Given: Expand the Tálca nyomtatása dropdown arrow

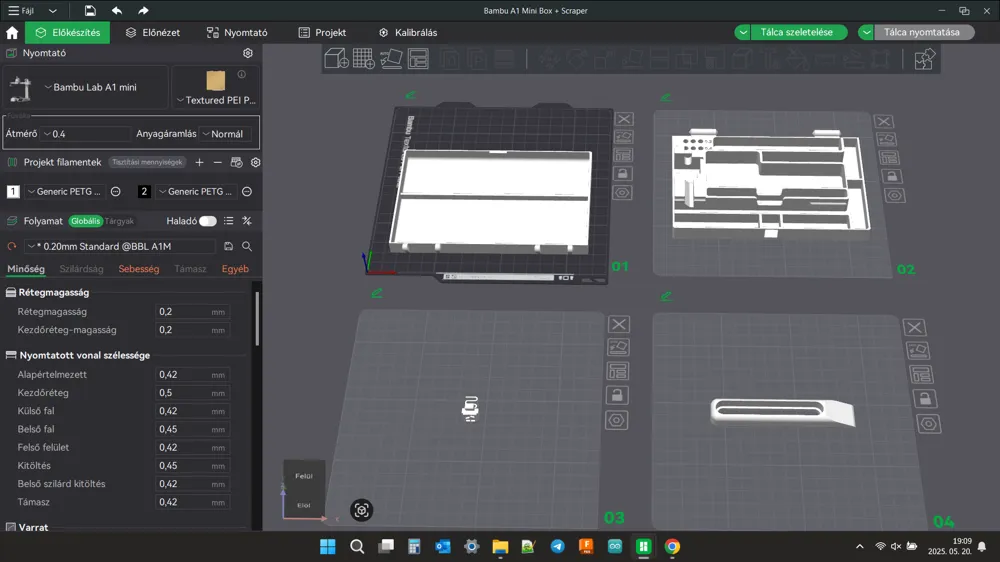Looking at the screenshot, I should [x=866, y=32].
